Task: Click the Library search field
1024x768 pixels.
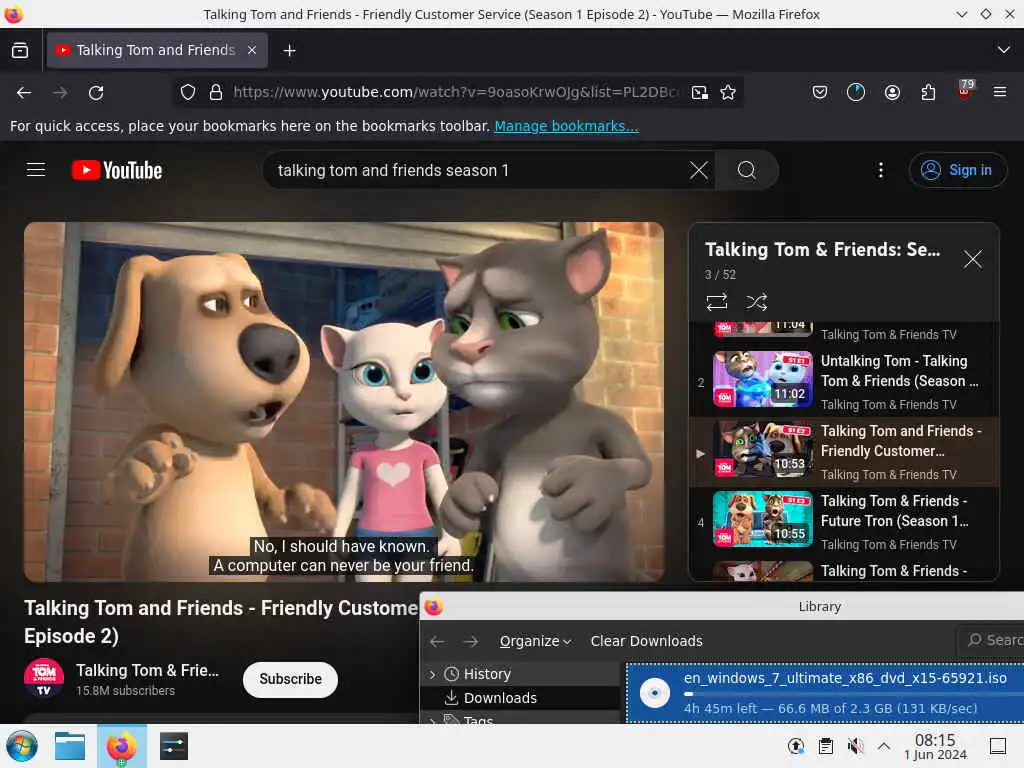Action: (x=990, y=640)
